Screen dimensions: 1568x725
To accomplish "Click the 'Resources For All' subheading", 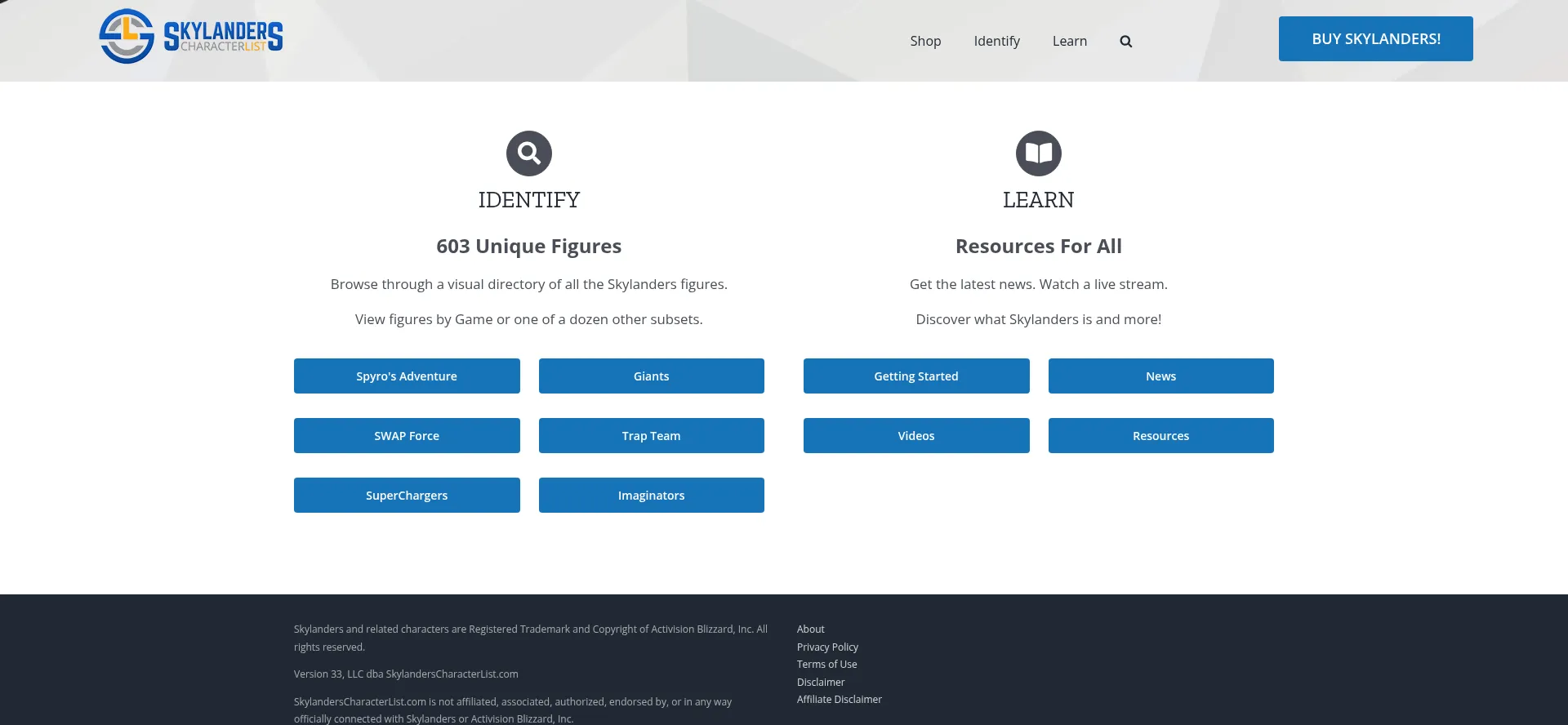I will tap(1039, 246).
